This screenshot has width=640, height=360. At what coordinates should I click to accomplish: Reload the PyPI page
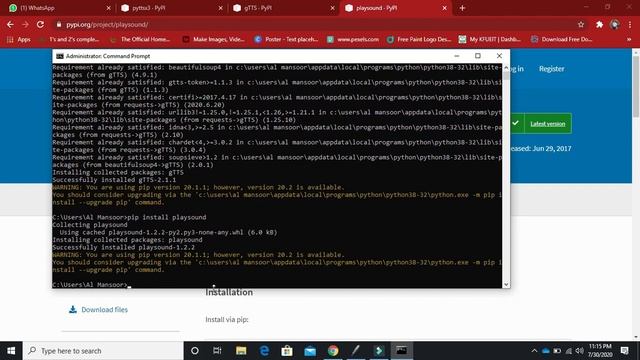[40, 24]
